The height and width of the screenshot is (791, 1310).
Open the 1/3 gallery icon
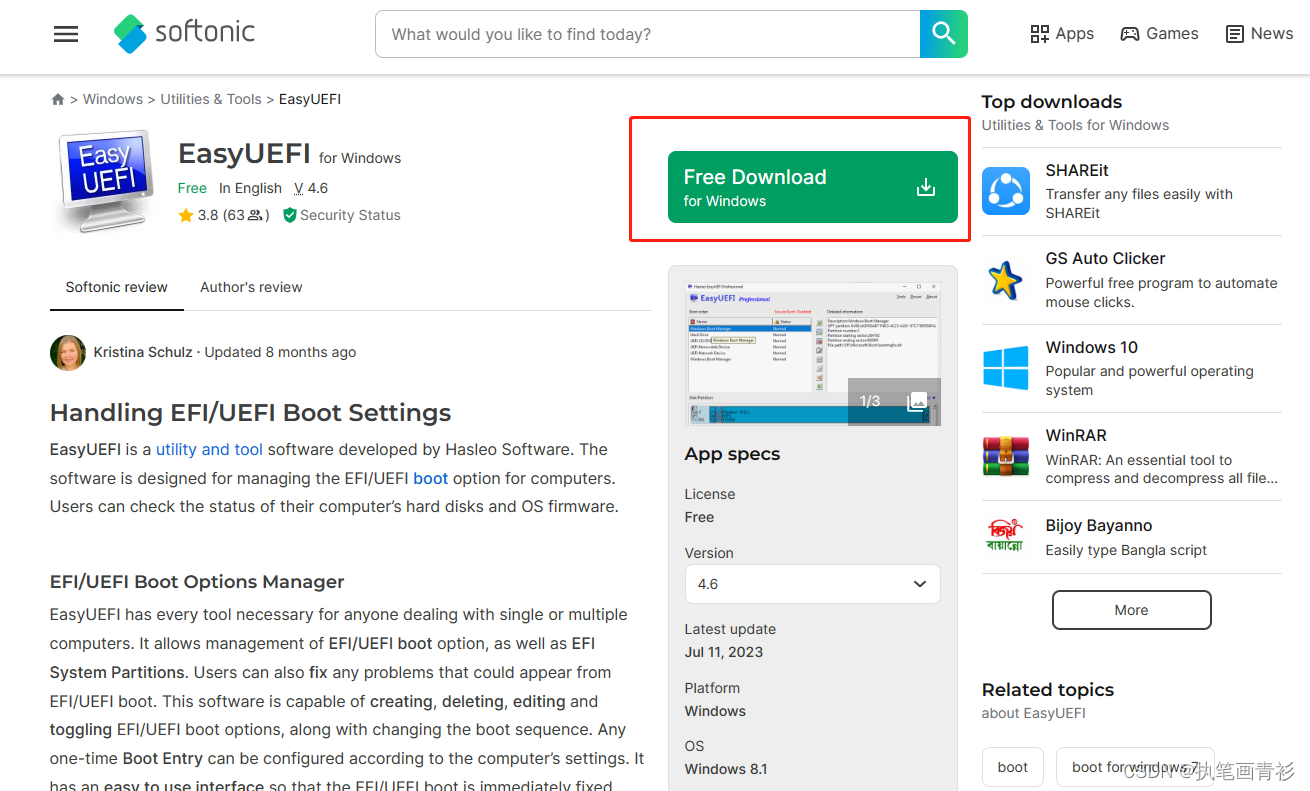coord(916,402)
